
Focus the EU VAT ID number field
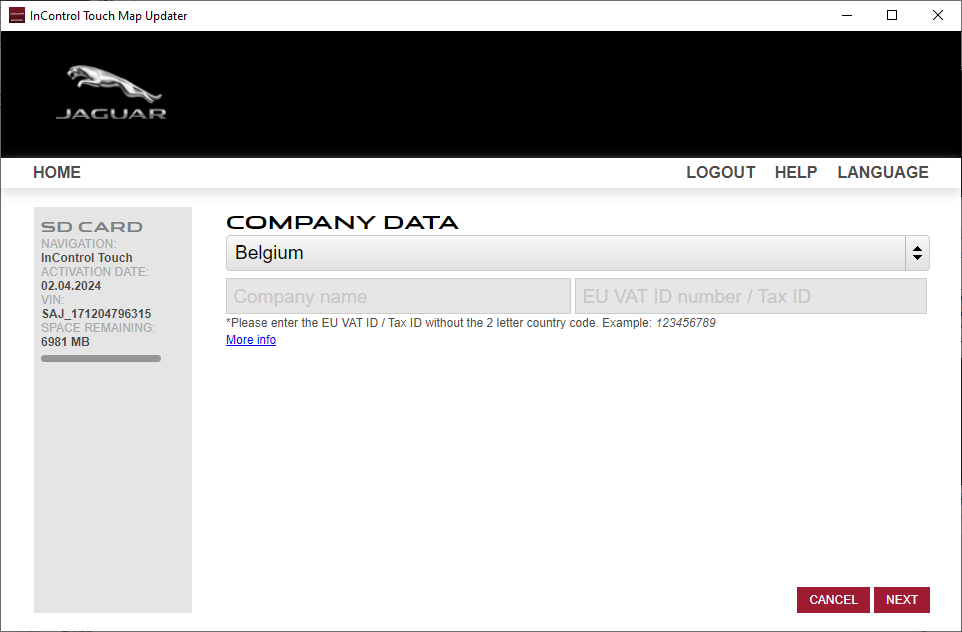click(751, 296)
